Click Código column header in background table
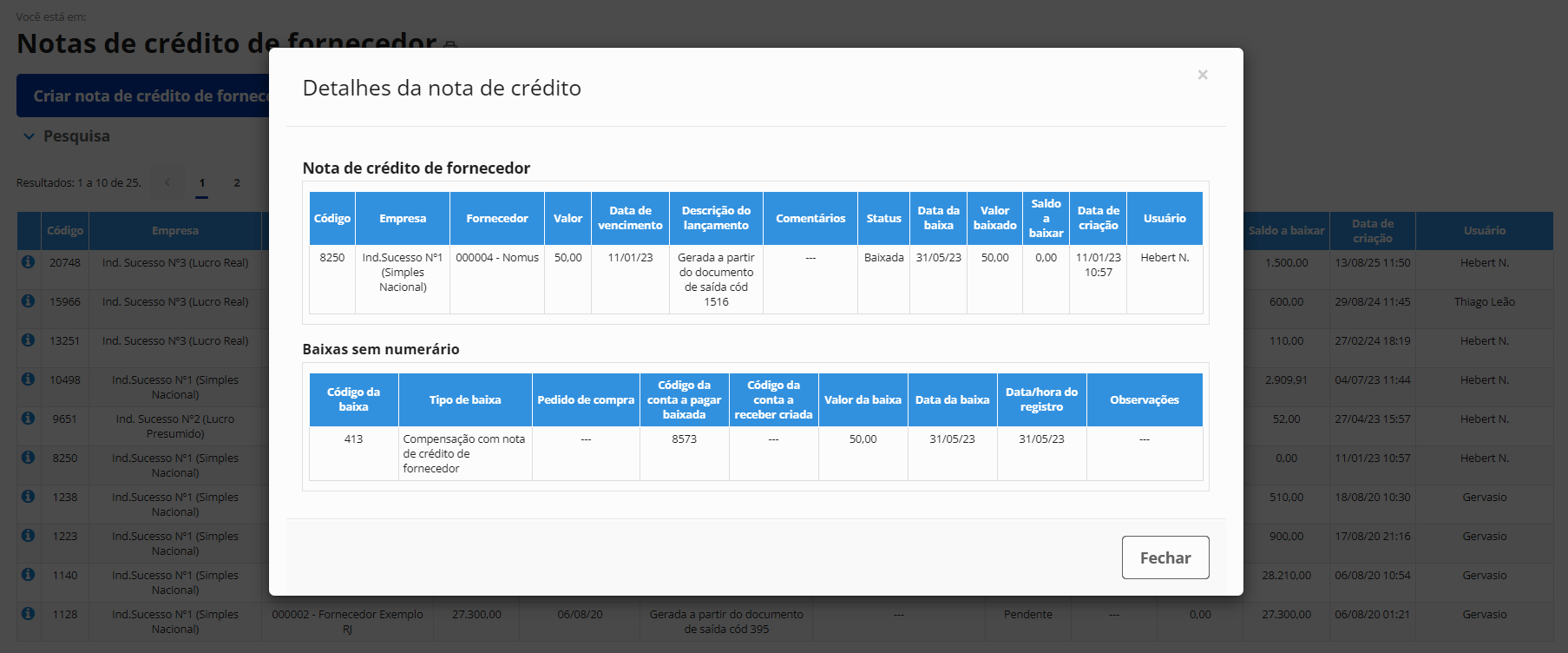 65,231
